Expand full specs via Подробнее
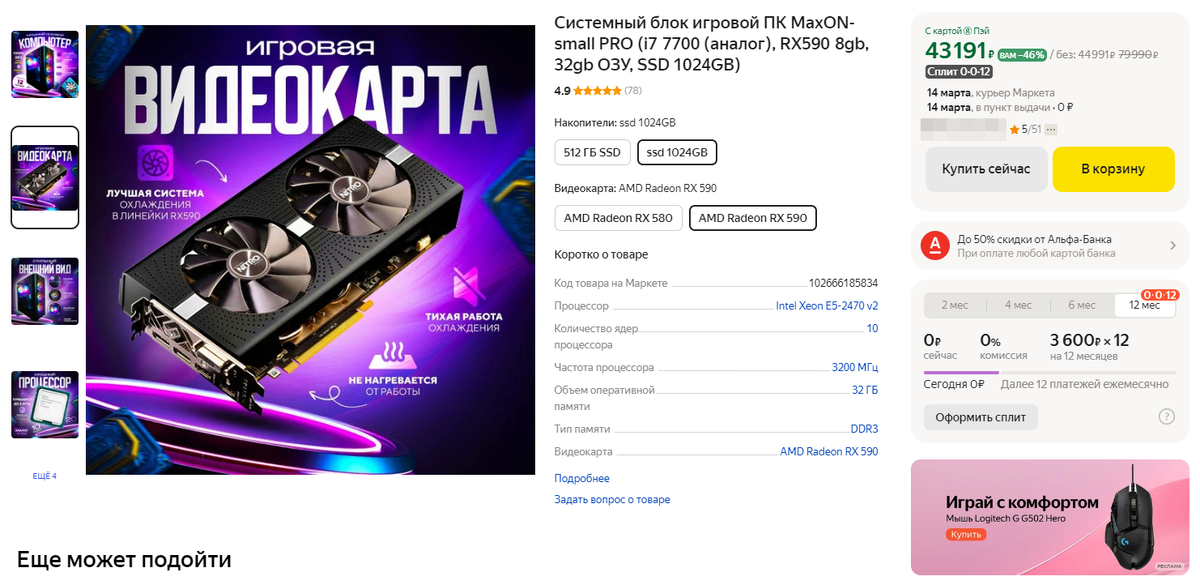Screen dimensions: 1200x585 tap(581, 478)
